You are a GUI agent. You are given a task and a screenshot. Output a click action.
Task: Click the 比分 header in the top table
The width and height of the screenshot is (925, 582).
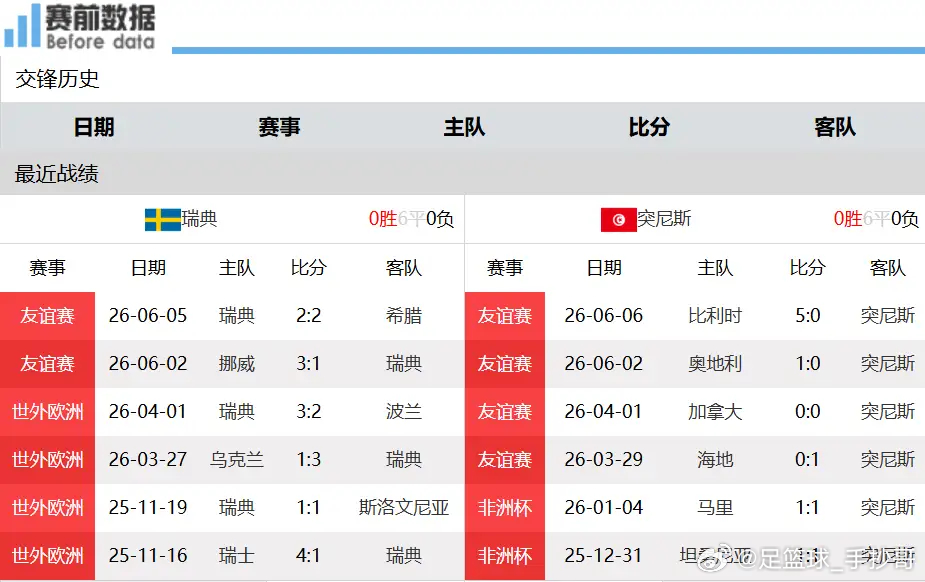point(649,127)
